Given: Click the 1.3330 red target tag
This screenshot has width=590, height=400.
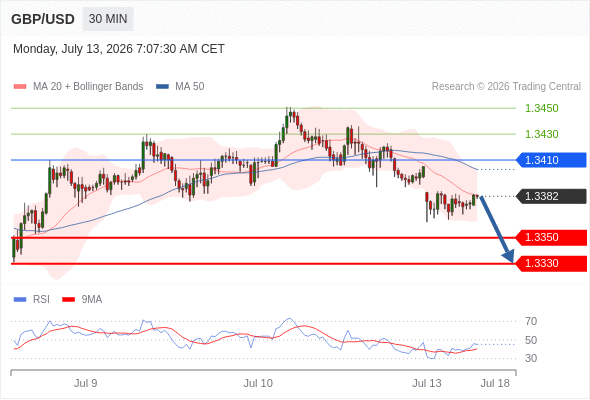Looking at the screenshot, I should click(x=551, y=263).
